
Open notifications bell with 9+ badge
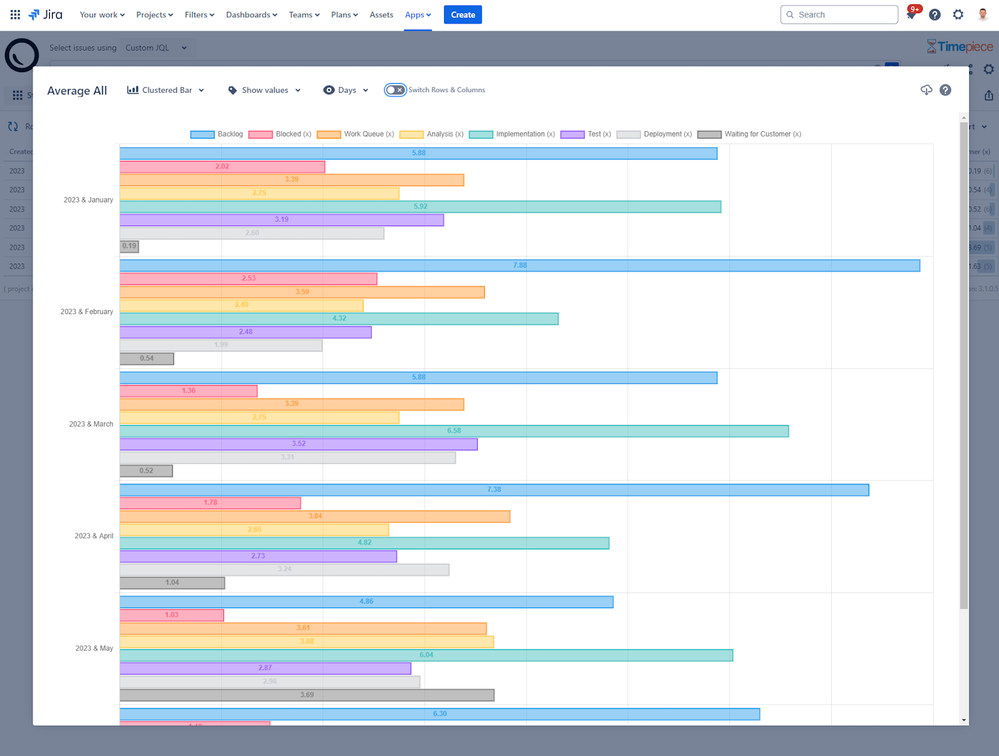[912, 13]
